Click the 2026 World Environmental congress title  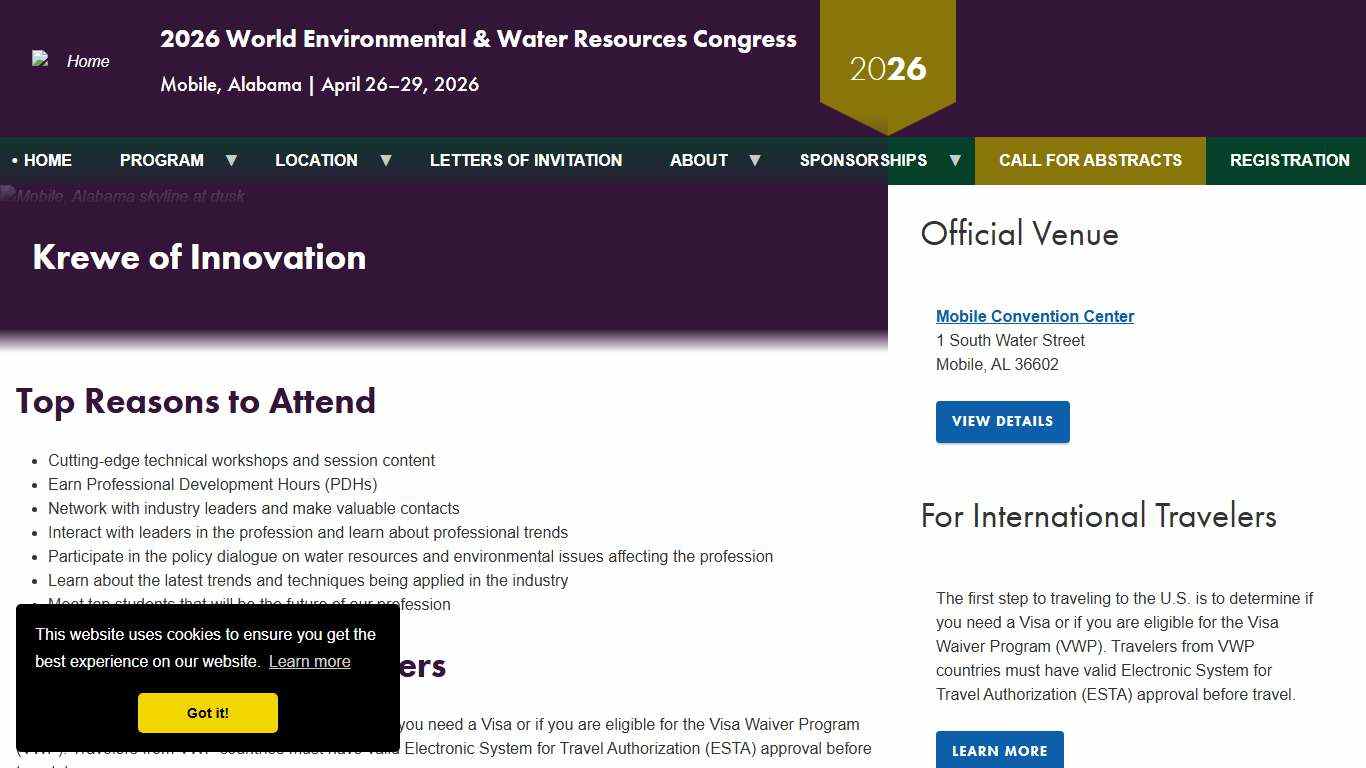478,38
